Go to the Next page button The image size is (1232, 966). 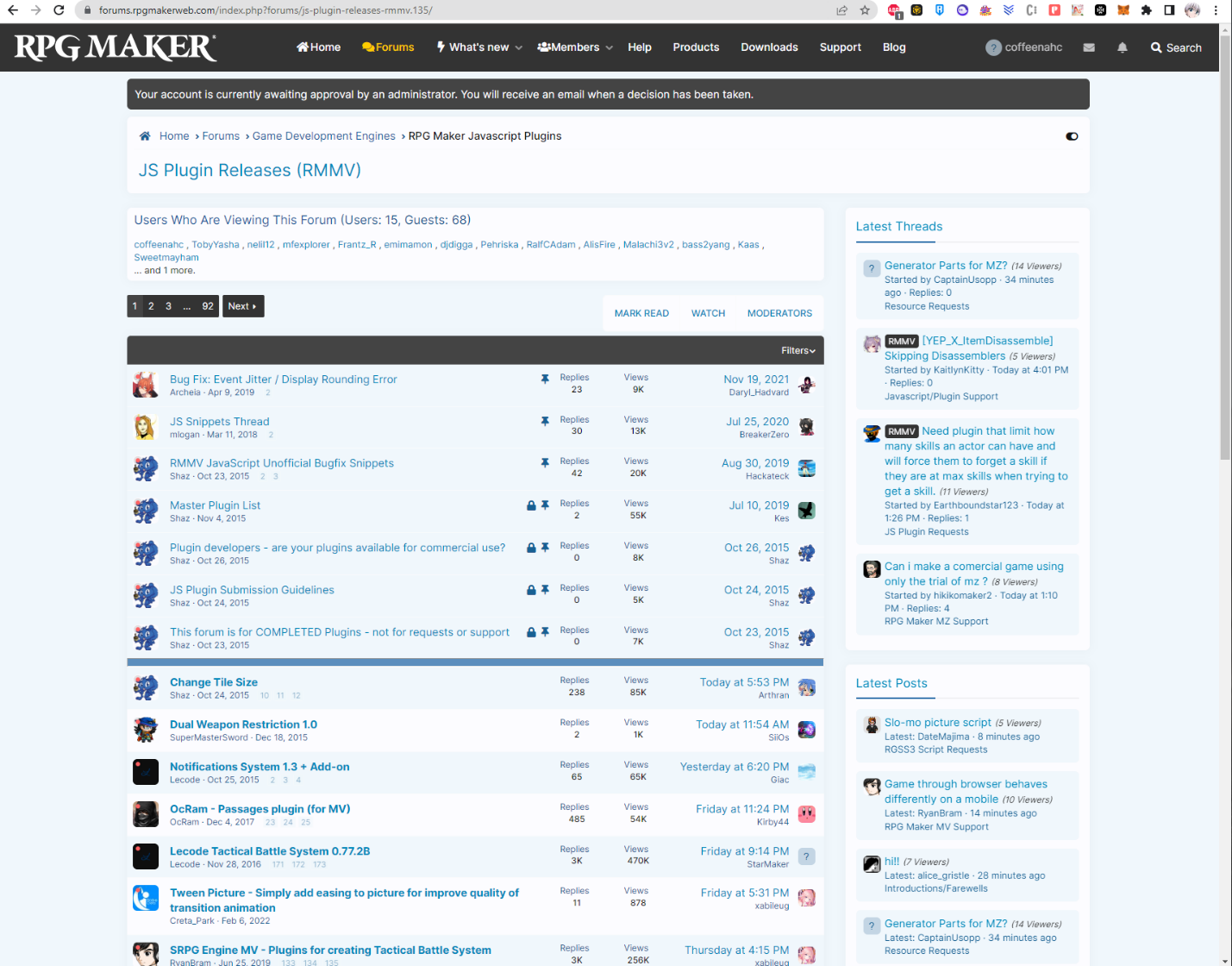[x=242, y=306]
